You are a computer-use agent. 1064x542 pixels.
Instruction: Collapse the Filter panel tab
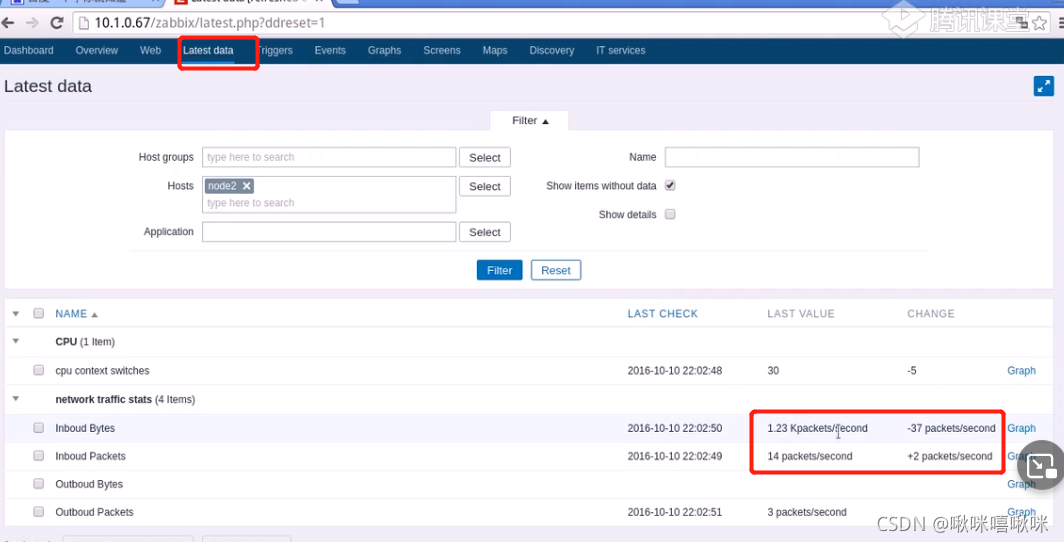tap(529, 120)
